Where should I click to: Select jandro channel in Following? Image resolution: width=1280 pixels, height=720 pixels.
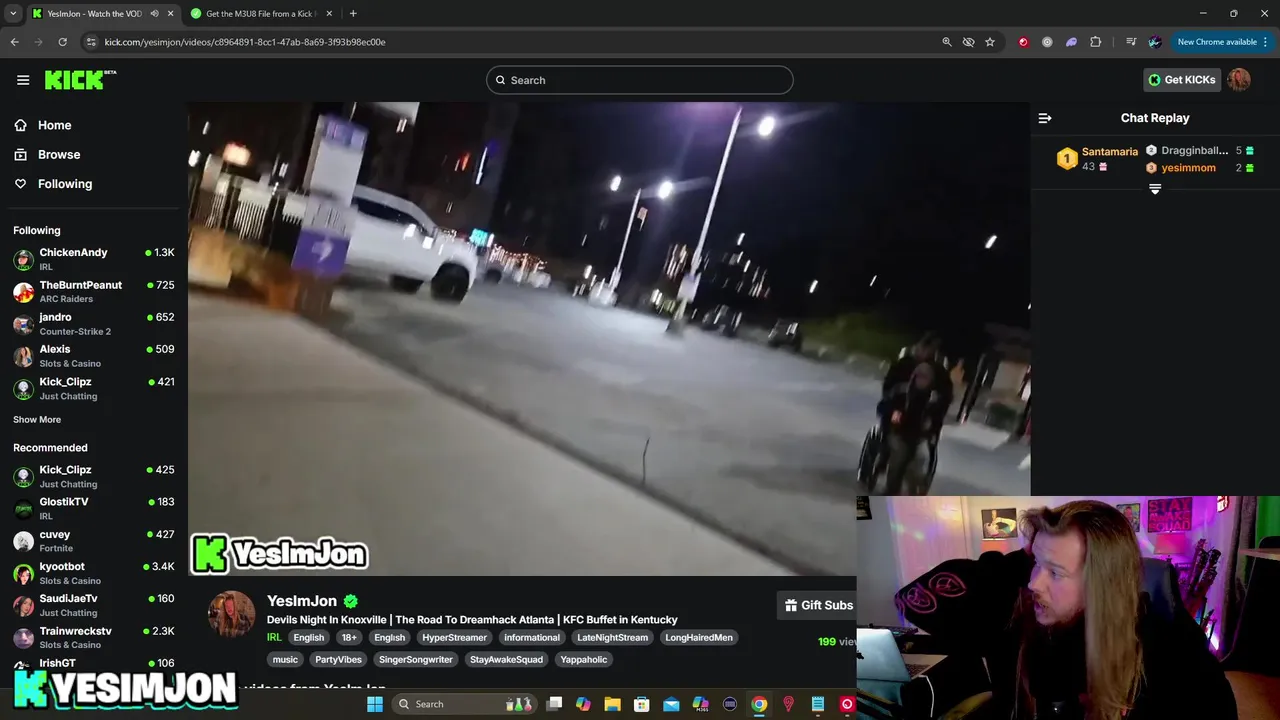(94, 323)
